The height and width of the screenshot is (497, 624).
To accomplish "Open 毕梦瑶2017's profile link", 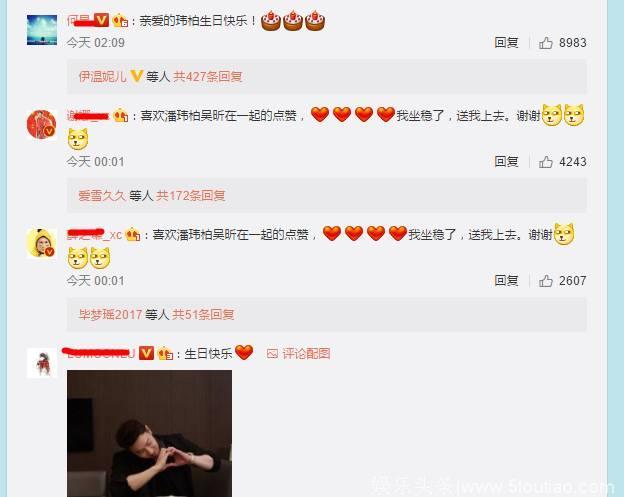I will click(110, 314).
